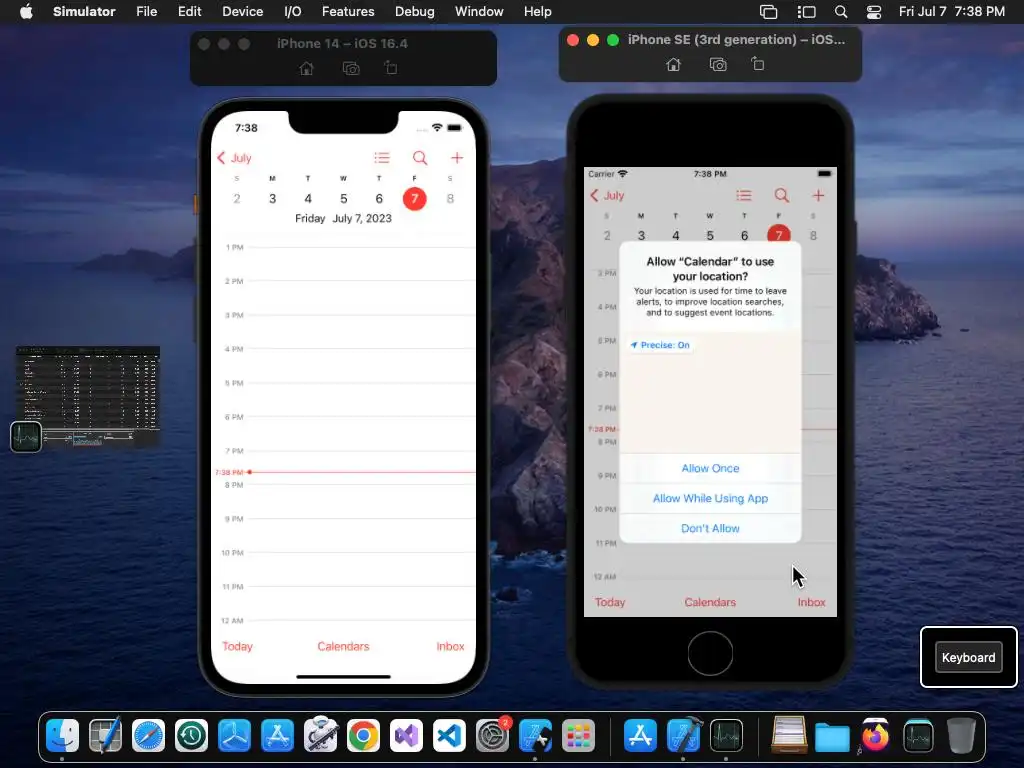Tap Today on iPhone SE Calendar
The image size is (1024, 768).
coord(610,602)
